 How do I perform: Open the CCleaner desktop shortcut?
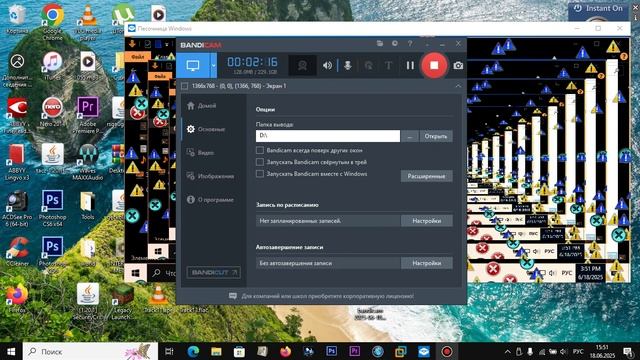click(x=17, y=251)
